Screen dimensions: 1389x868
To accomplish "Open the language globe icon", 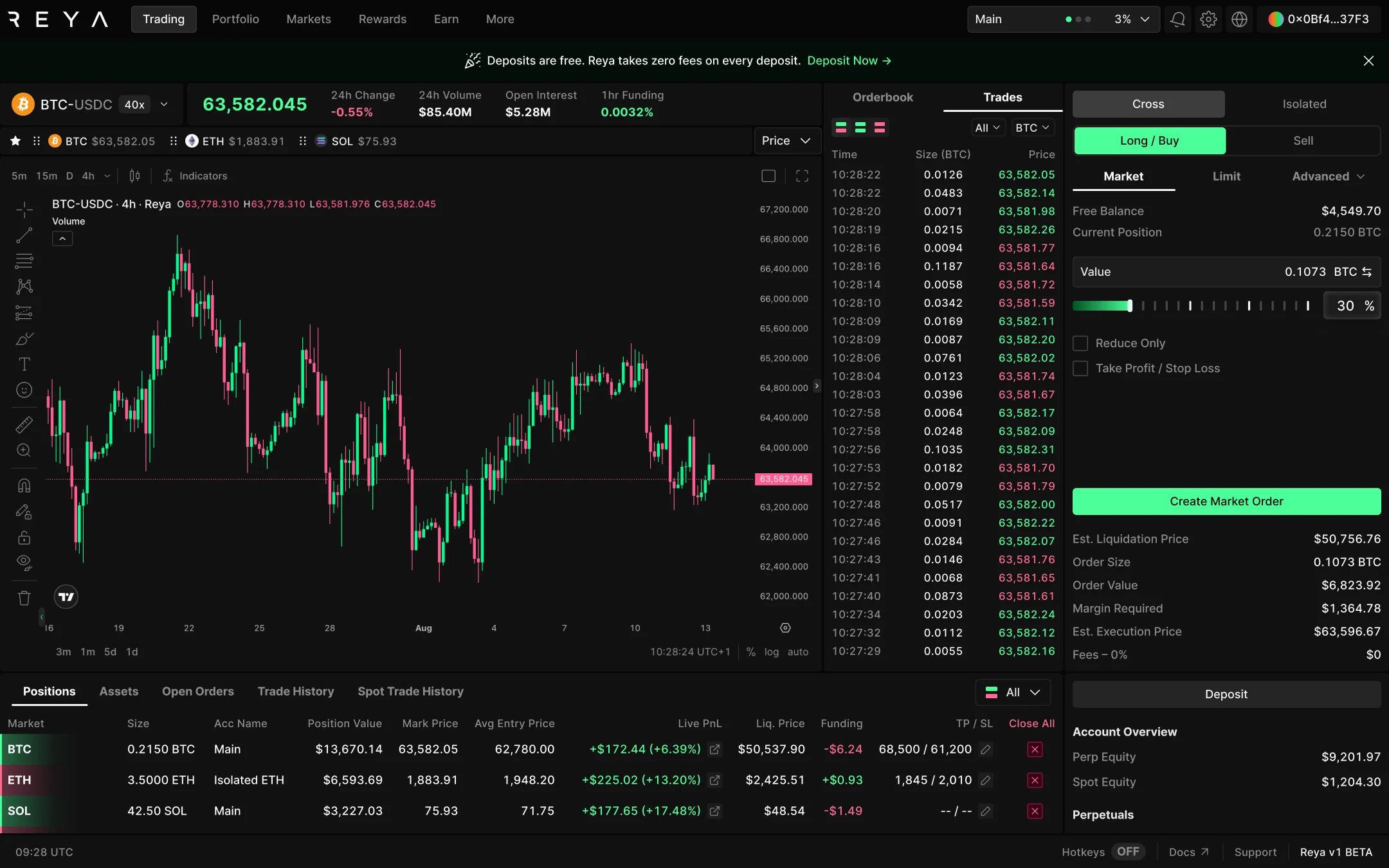I will pyautogui.click(x=1239, y=19).
